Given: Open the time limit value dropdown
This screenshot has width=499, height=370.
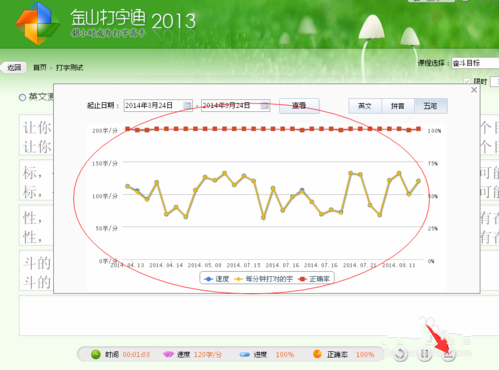Looking at the screenshot, I should (x=494, y=82).
